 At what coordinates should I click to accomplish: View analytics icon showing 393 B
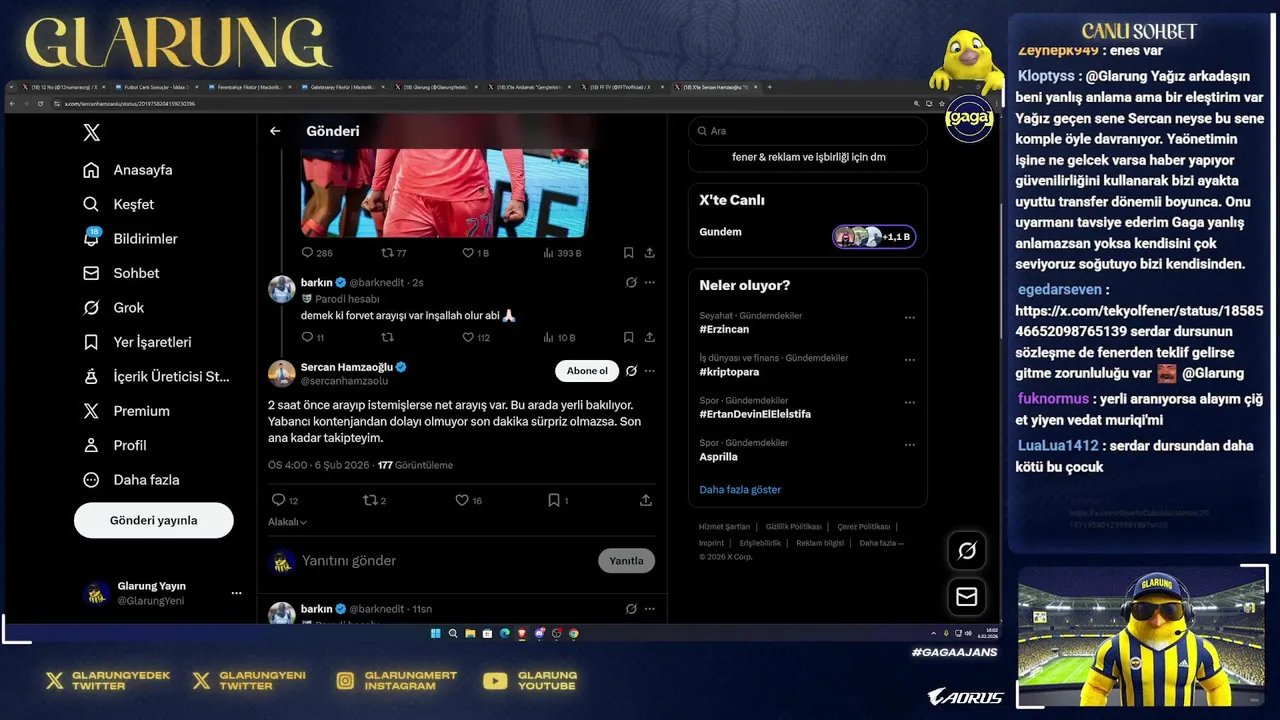pyautogui.click(x=548, y=253)
